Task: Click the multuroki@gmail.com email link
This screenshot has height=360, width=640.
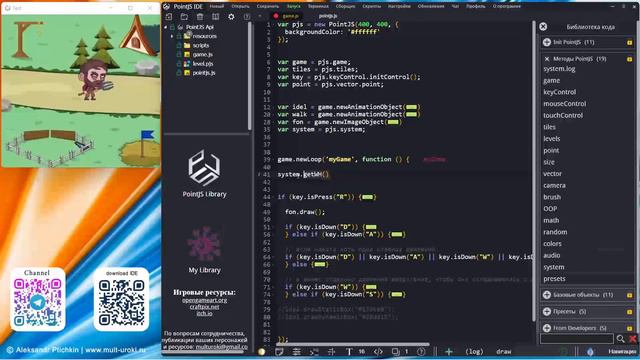Action: 221,347
